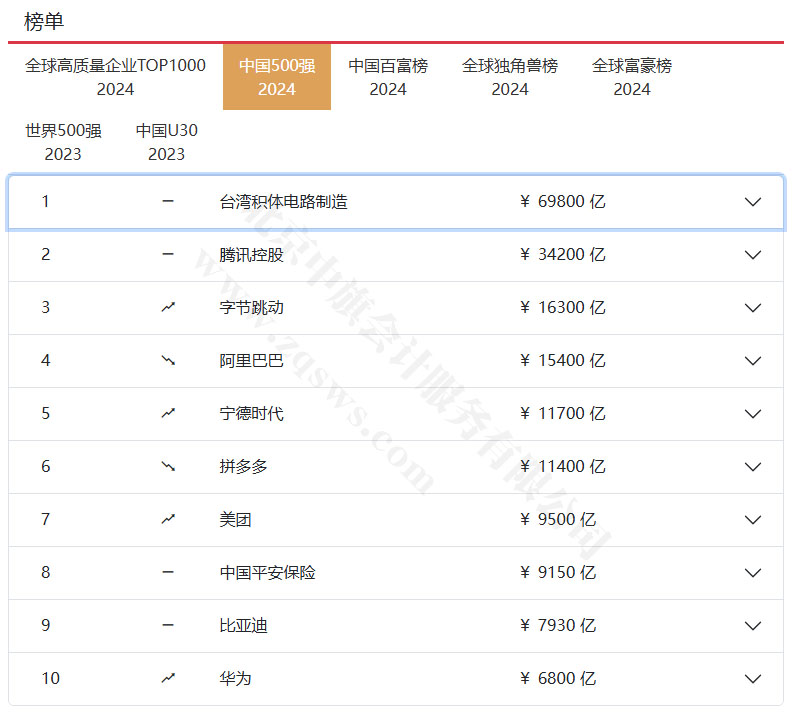Click company name 美团
Image resolution: width=794 pixels, height=716 pixels.
[x=235, y=520]
